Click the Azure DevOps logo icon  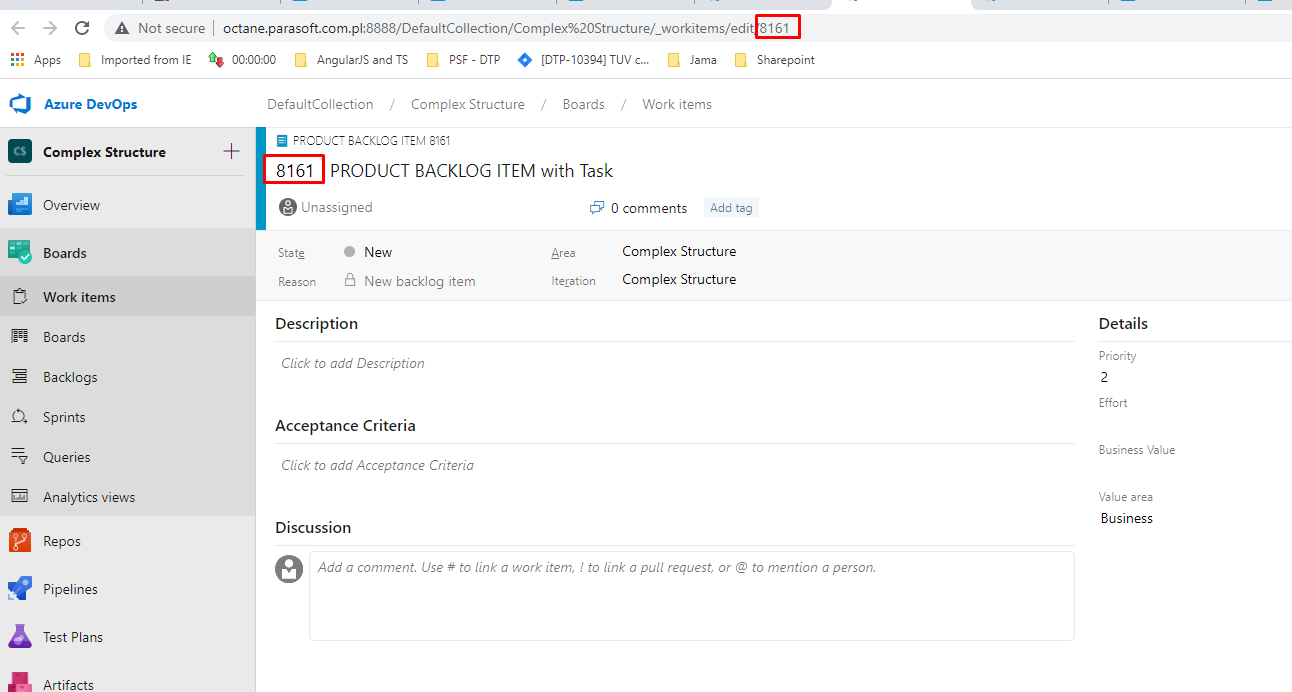coord(21,104)
